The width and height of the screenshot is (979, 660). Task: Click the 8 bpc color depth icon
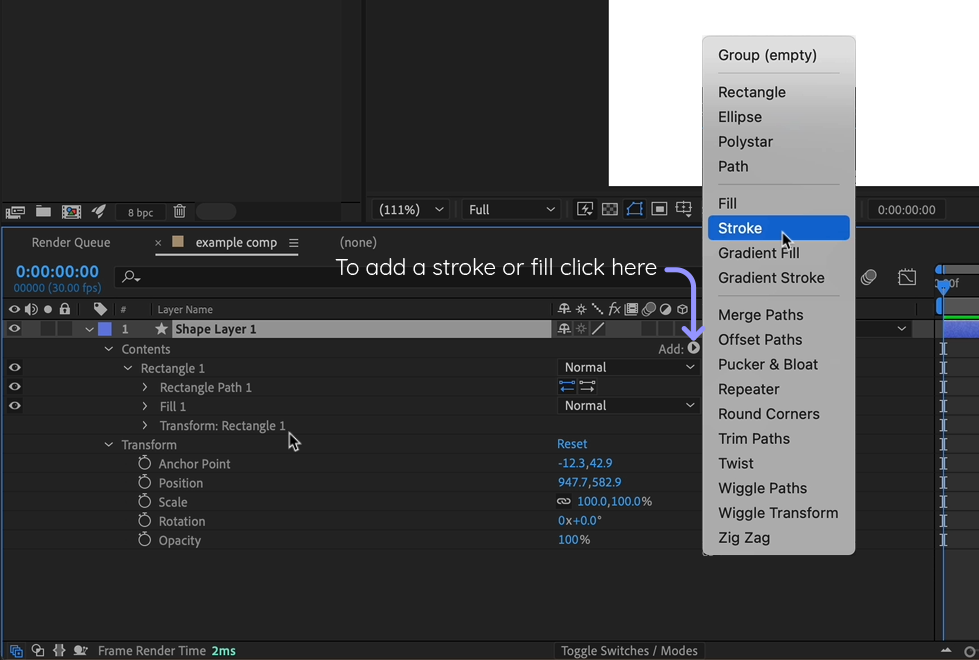tap(139, 211)
